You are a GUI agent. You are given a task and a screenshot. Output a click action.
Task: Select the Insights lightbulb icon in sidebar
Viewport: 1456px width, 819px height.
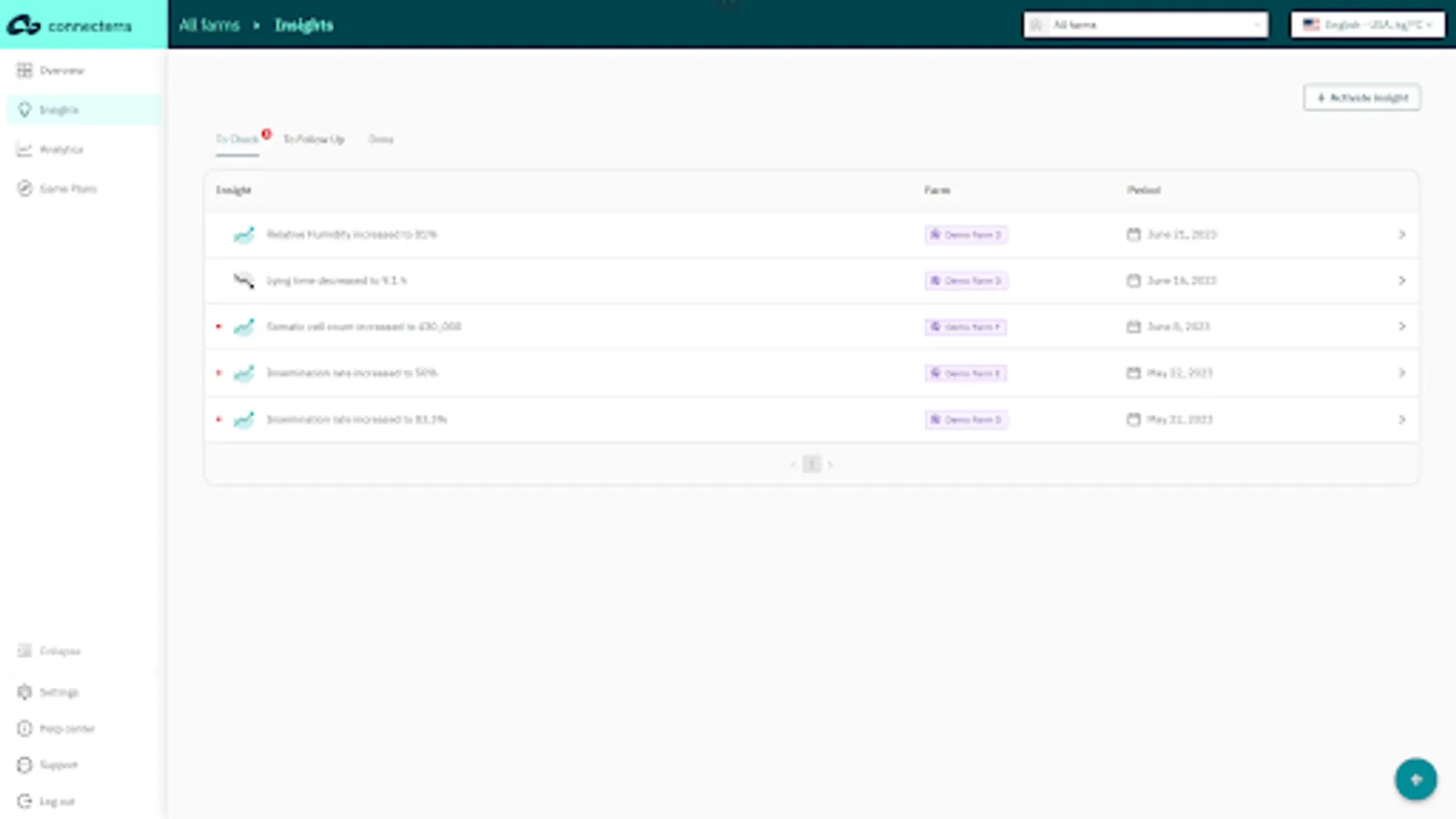coord(25,110)
